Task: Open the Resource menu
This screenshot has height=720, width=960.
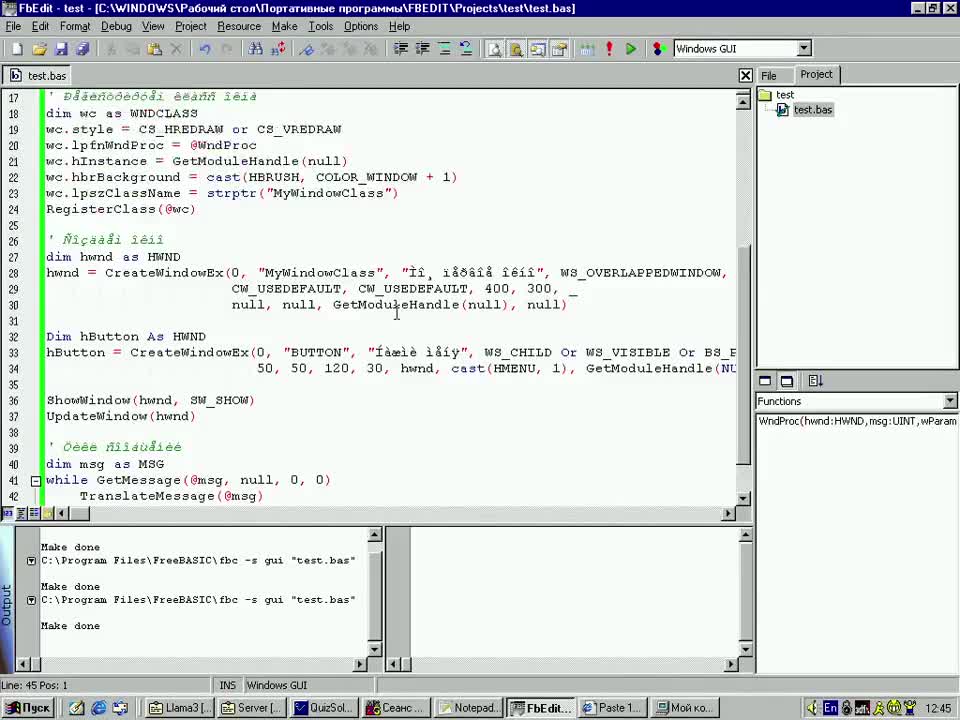Action: point(239,26)
